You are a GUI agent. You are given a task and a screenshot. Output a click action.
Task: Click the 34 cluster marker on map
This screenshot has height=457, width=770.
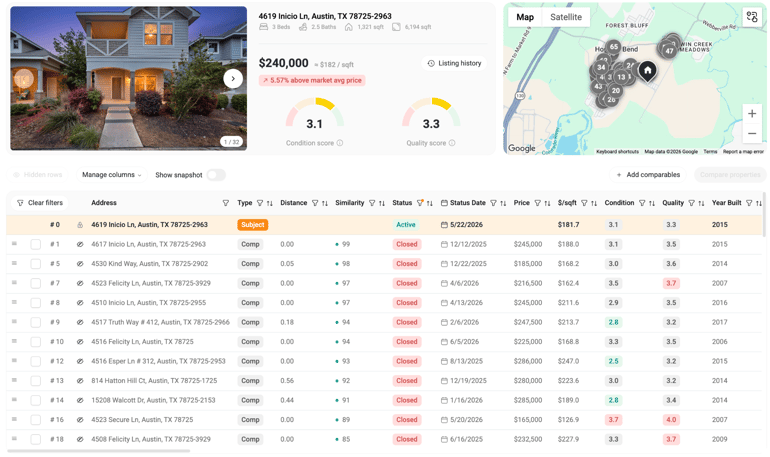601,67
